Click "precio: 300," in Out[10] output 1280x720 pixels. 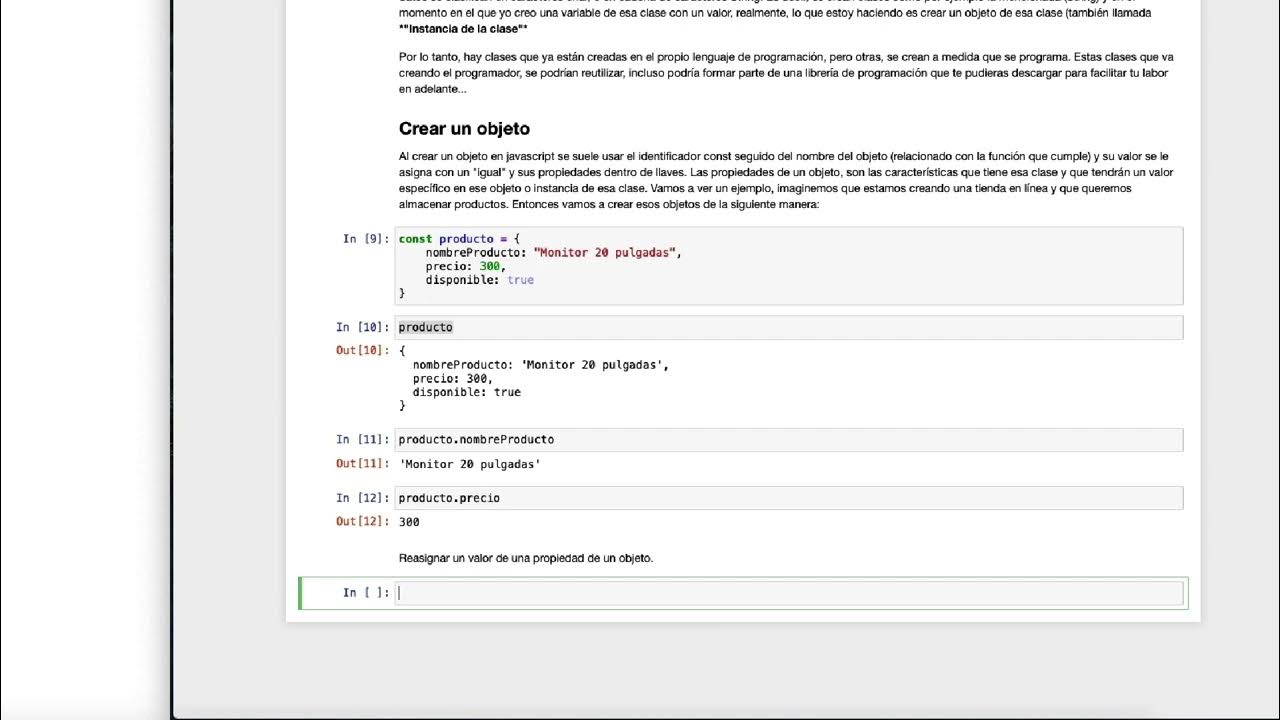click(453, 378)
